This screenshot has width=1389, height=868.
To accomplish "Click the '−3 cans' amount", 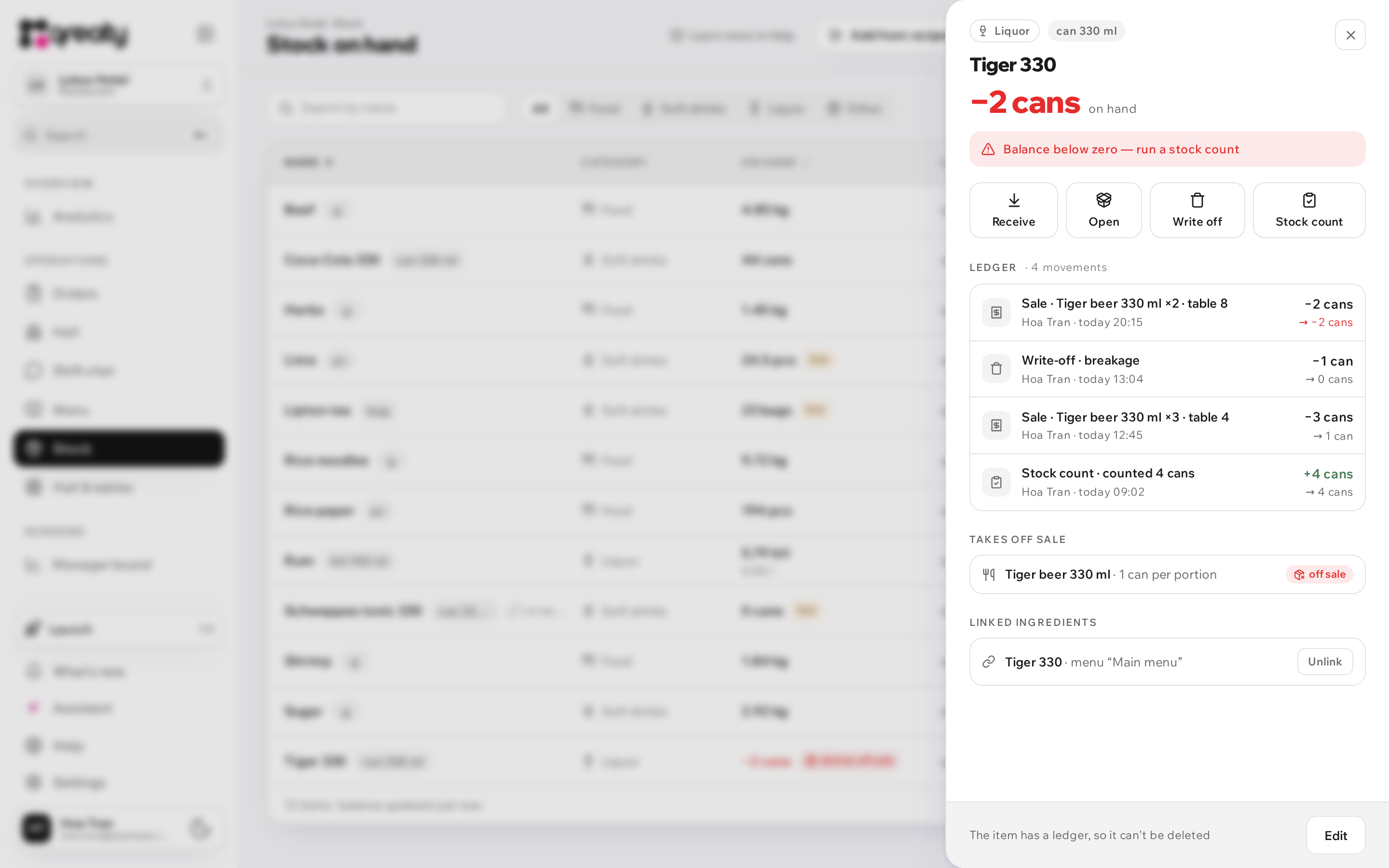I will [1328, 417].
